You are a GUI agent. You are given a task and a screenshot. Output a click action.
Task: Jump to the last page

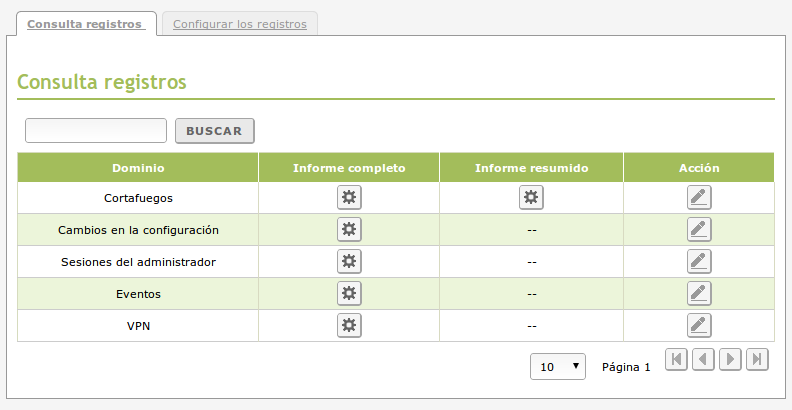tap(757, 359)
